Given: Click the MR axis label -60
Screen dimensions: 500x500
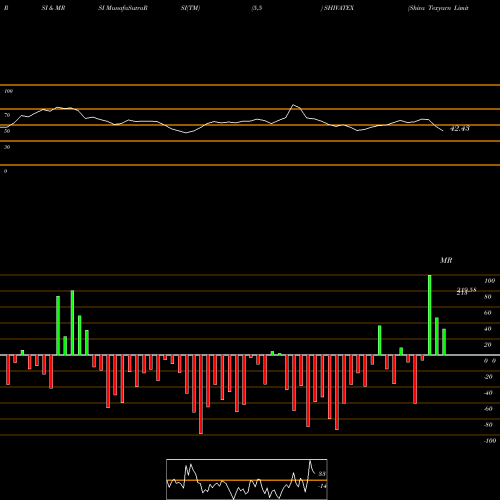Looking at the screenshot, I should [488, 409].
